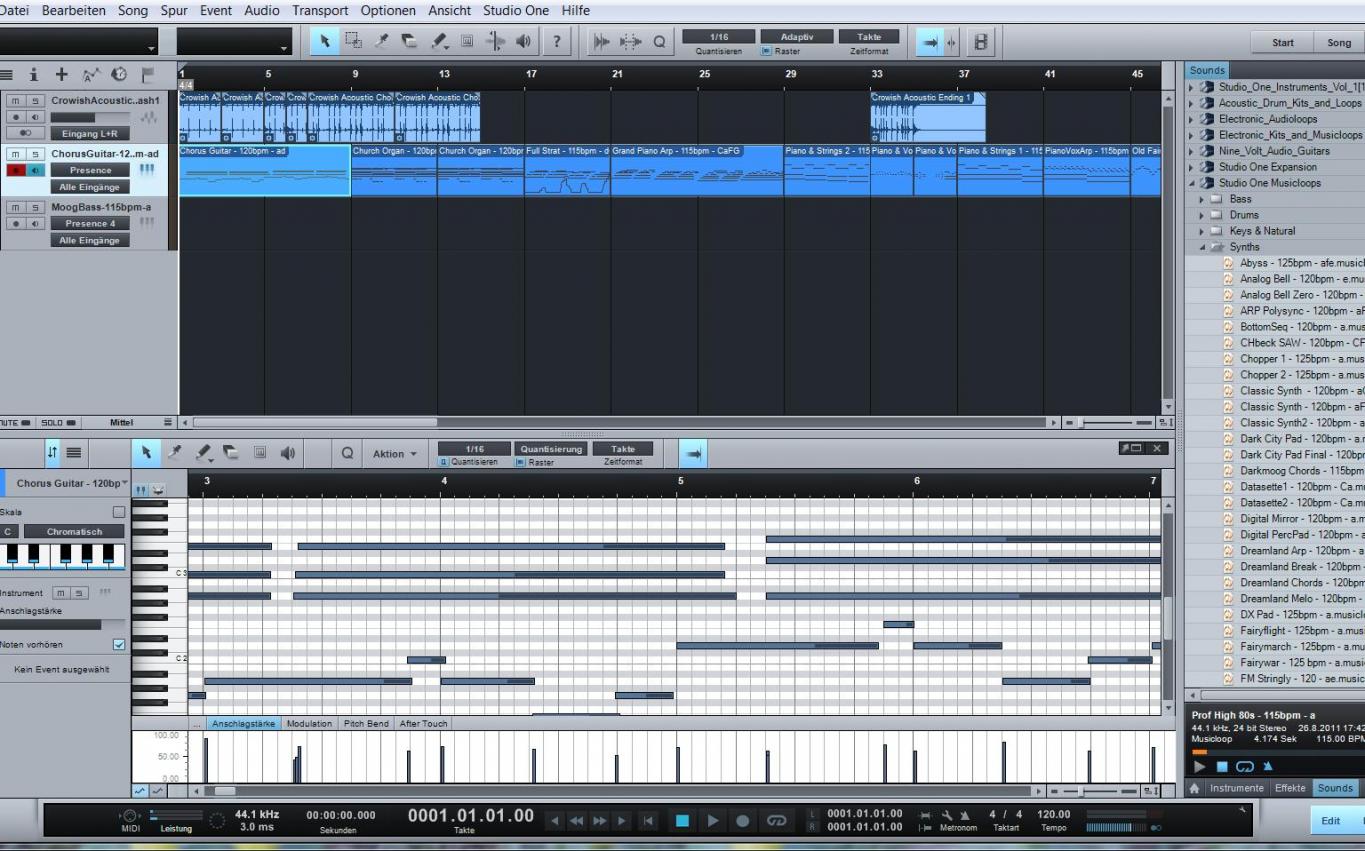Click the question mark help icon
This screenshot has height=851, width=1365.
557,41
